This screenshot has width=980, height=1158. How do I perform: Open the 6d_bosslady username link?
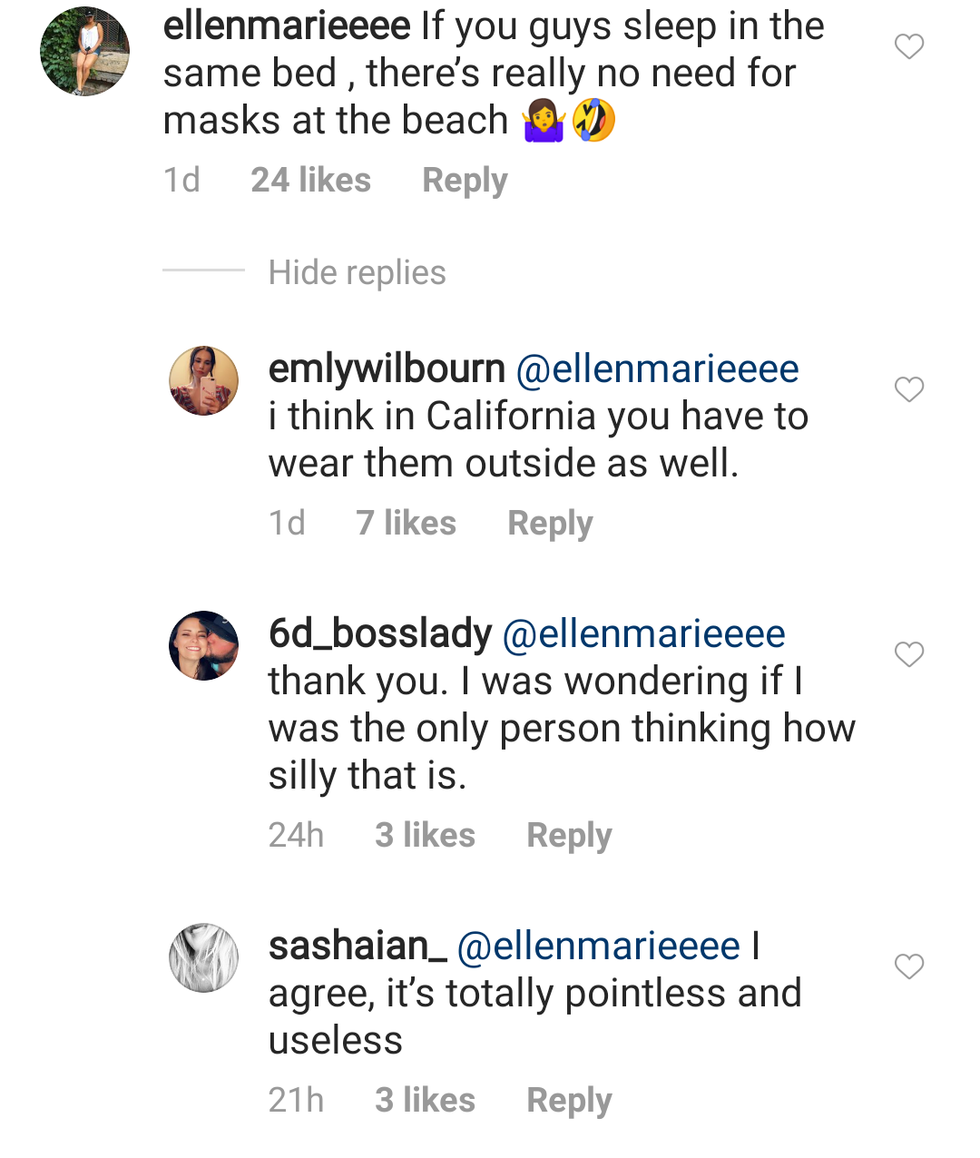coord(380,633)
